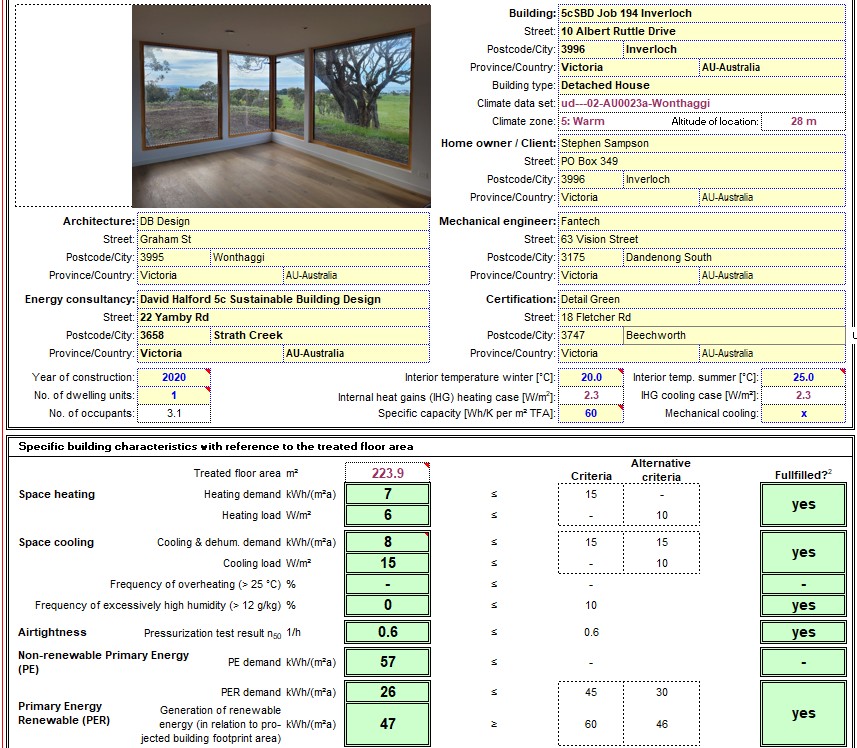Viewport: 857px width, 748px height.
Task: Select the No. of dwelling units cell
Action: (174, 396)
